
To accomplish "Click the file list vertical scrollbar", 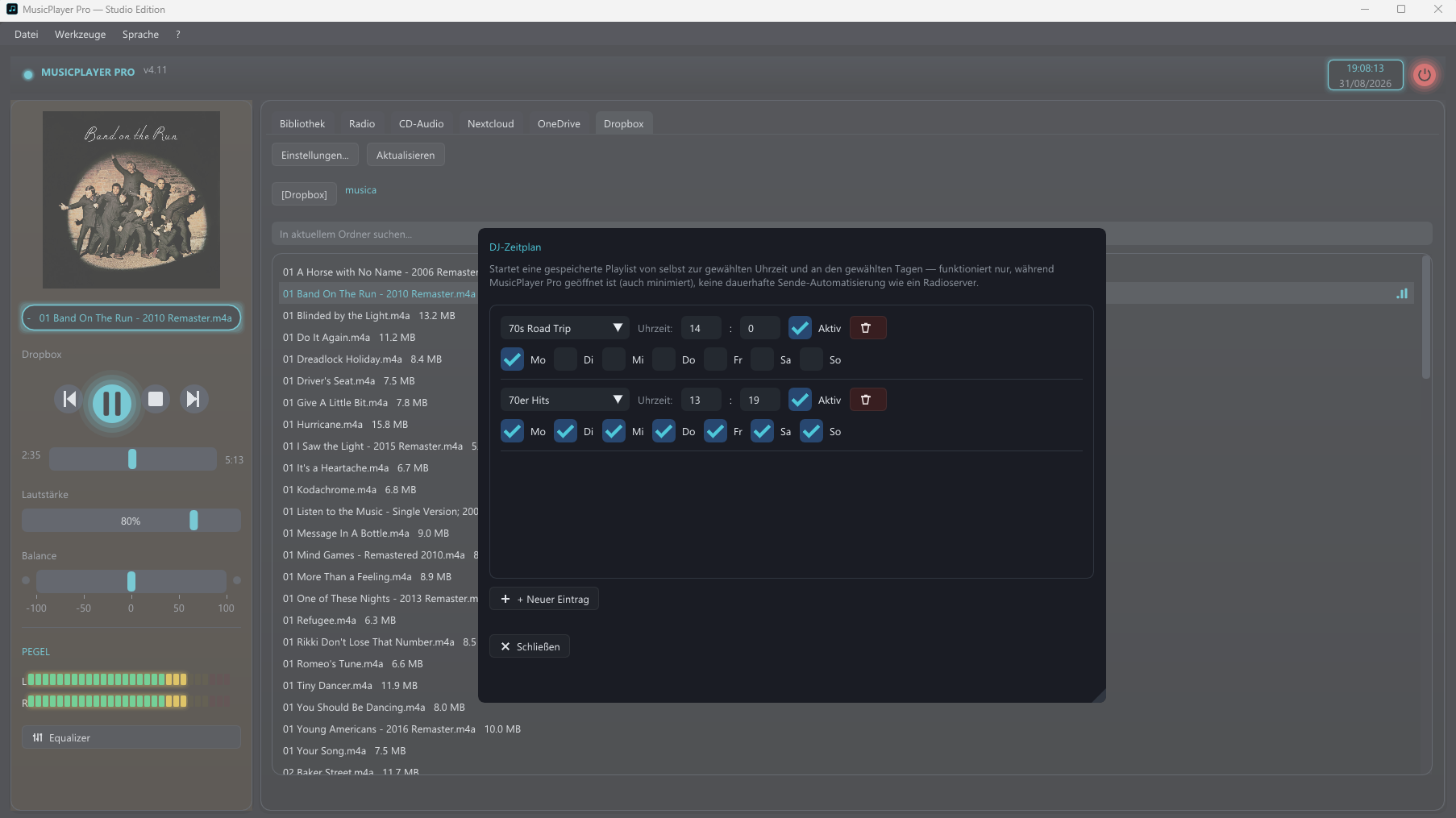I will click(1425, 318).
